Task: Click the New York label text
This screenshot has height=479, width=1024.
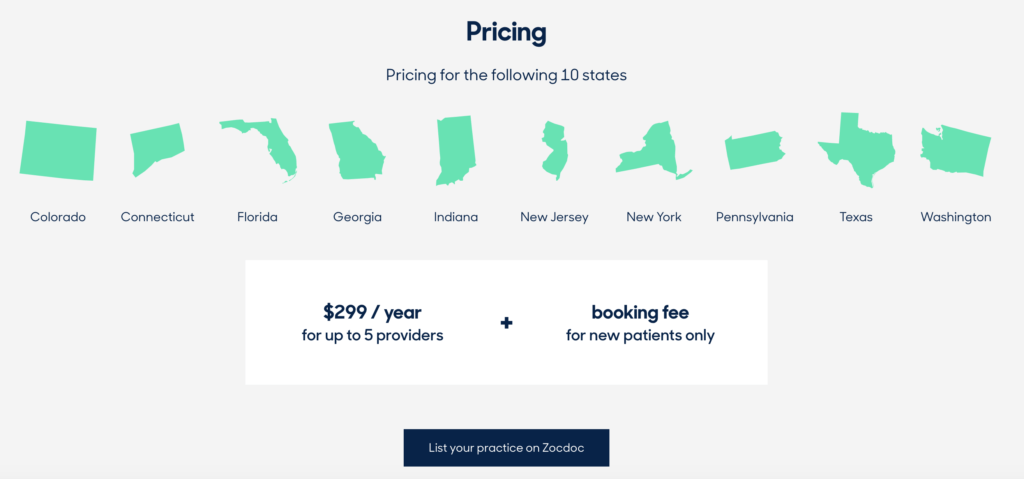Action: point(654,216)
